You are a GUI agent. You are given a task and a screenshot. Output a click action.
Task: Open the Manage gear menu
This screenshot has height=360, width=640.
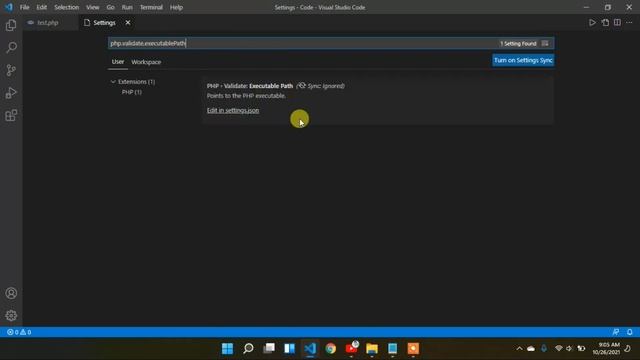click(x=11, y=316)
